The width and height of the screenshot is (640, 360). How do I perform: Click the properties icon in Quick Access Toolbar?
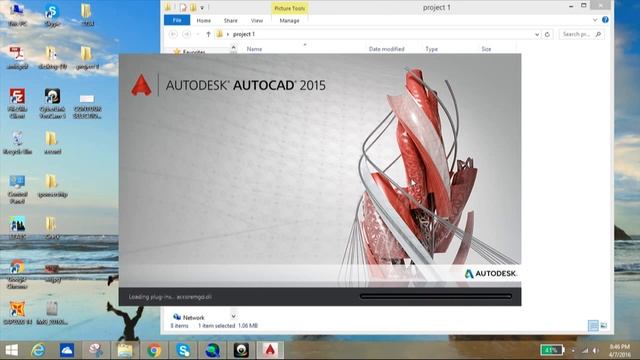point(183,8)
